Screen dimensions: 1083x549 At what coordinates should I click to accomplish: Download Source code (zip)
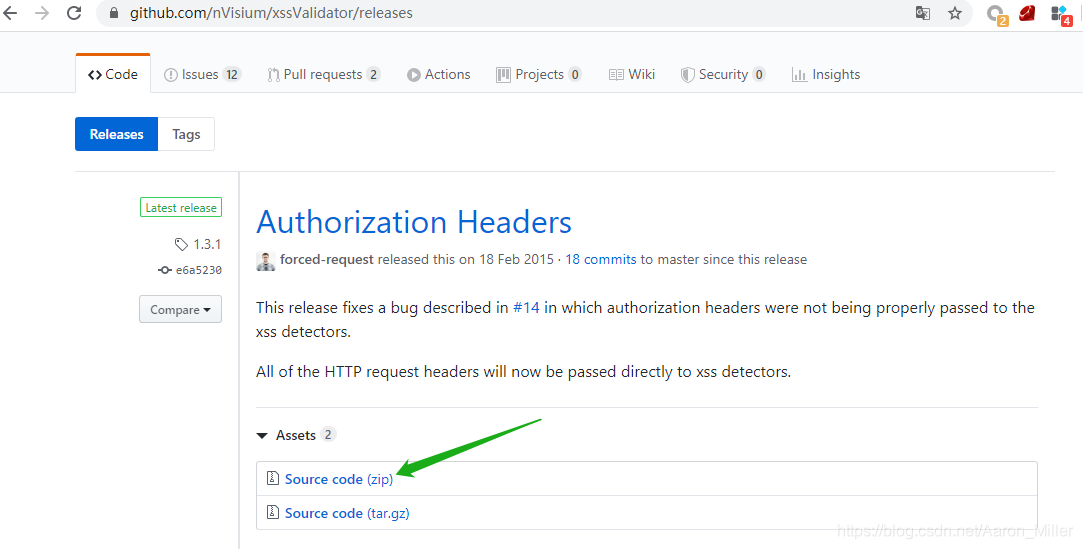339,479
